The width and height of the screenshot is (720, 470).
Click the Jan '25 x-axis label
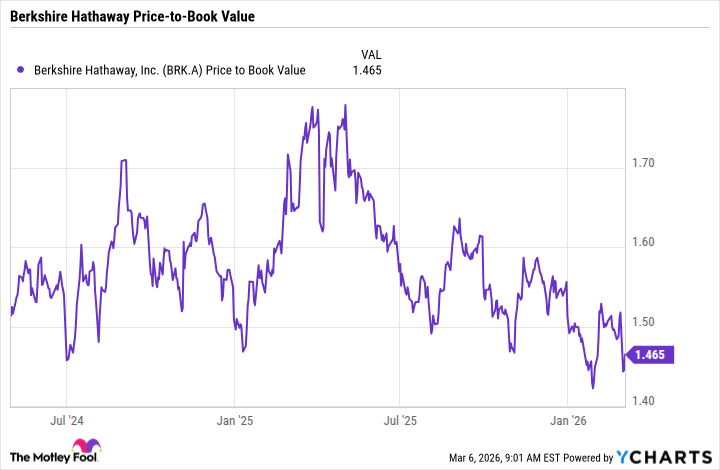click(x=234, y=422)
